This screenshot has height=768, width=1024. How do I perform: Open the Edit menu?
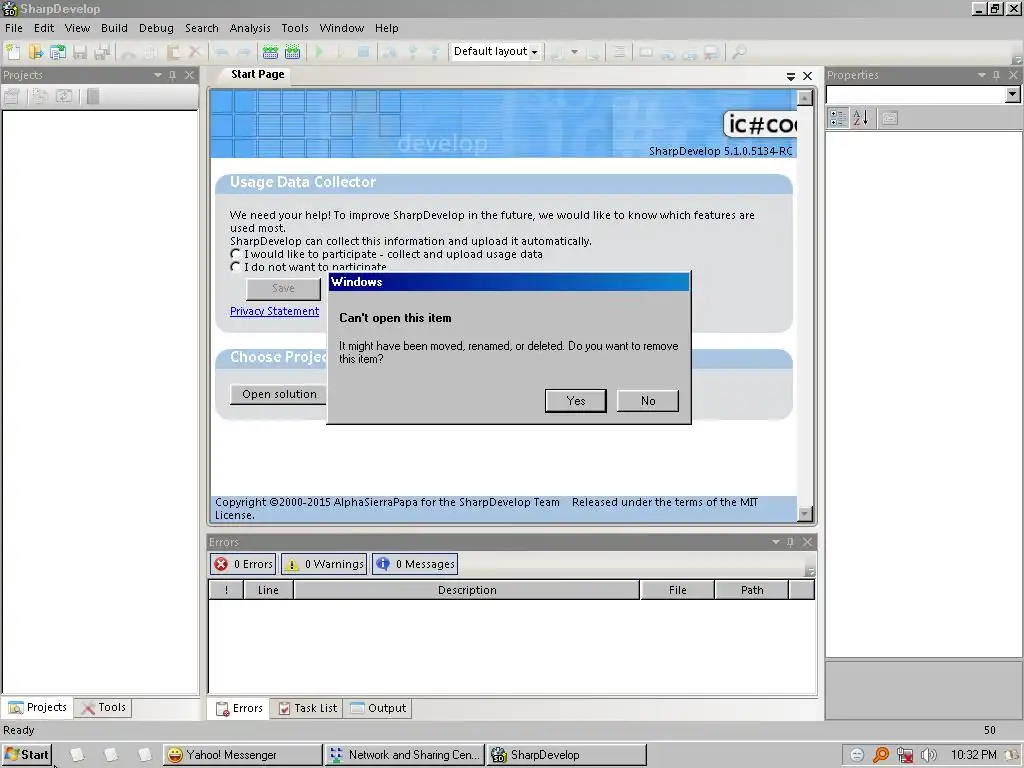tap(44, 28)
